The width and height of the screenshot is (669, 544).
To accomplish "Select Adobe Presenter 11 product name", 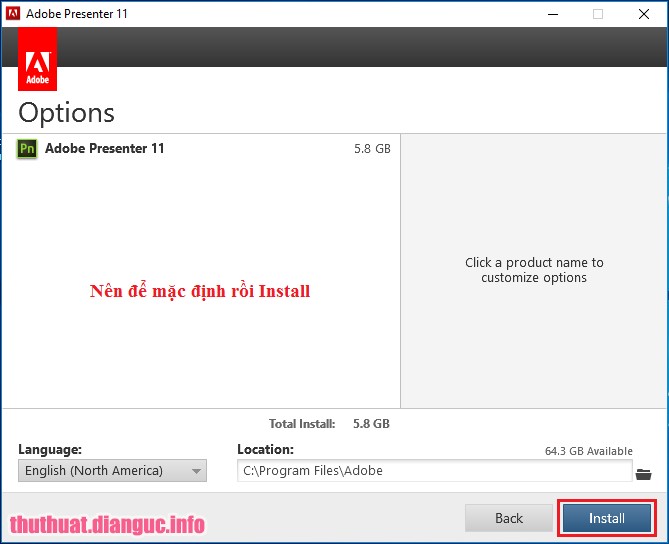I will pyautogui.click(x=105, y=148).
